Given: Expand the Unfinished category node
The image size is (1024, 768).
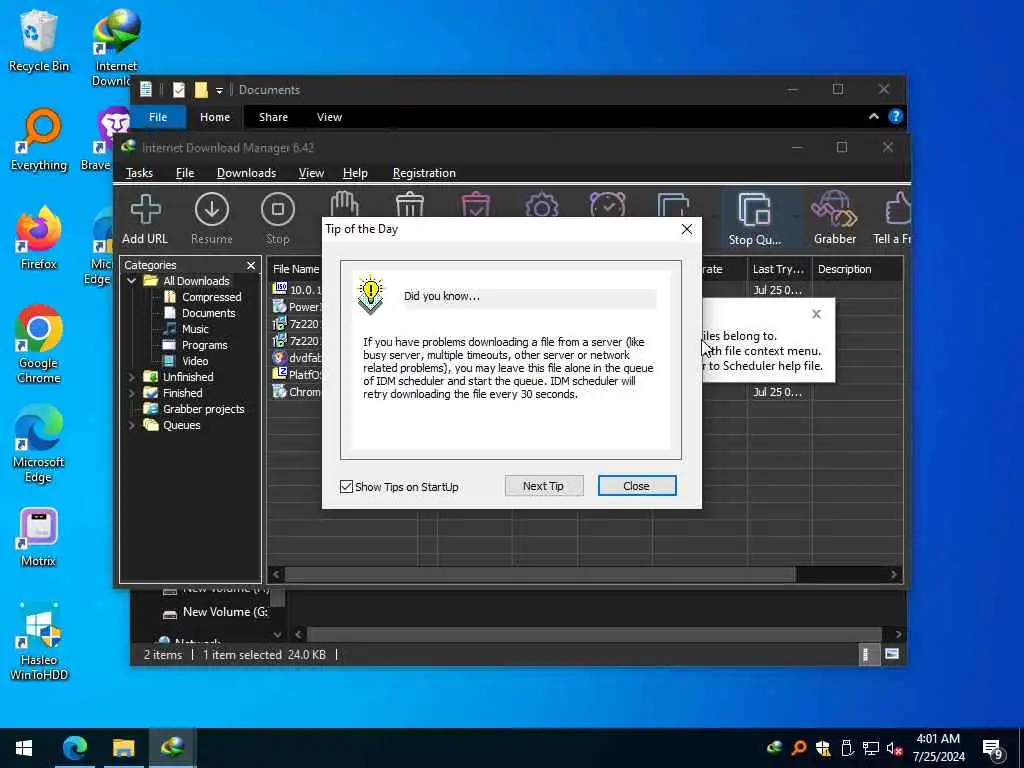Looking at the screenshot, I should (x=132, y=377).
